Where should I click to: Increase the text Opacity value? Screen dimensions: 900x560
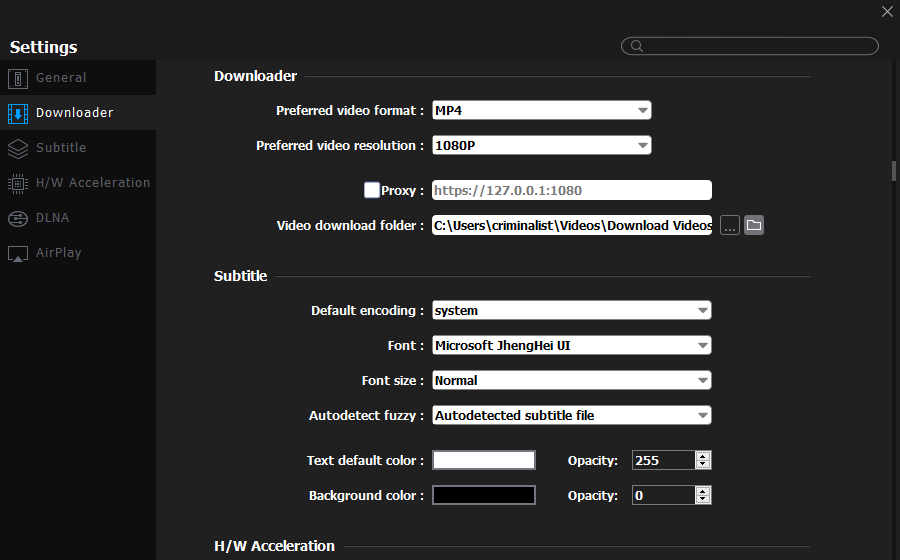coord(703,456)
